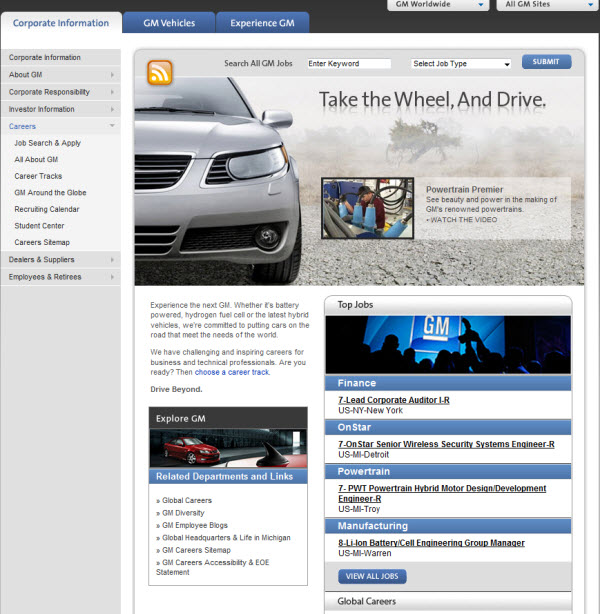Switch to the Experience GM tab
600x614 pixels.
coord(262,23)
